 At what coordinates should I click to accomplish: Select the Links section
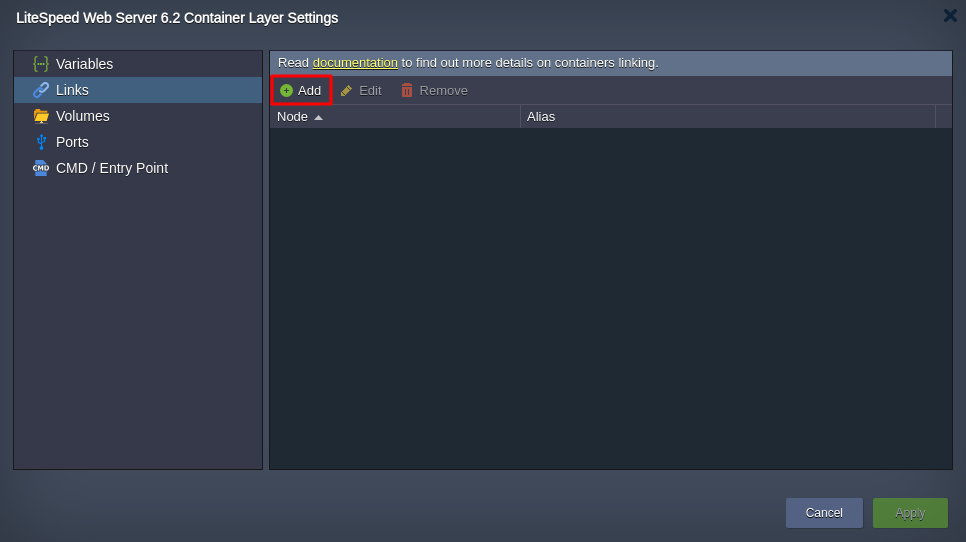coord(138,90)
